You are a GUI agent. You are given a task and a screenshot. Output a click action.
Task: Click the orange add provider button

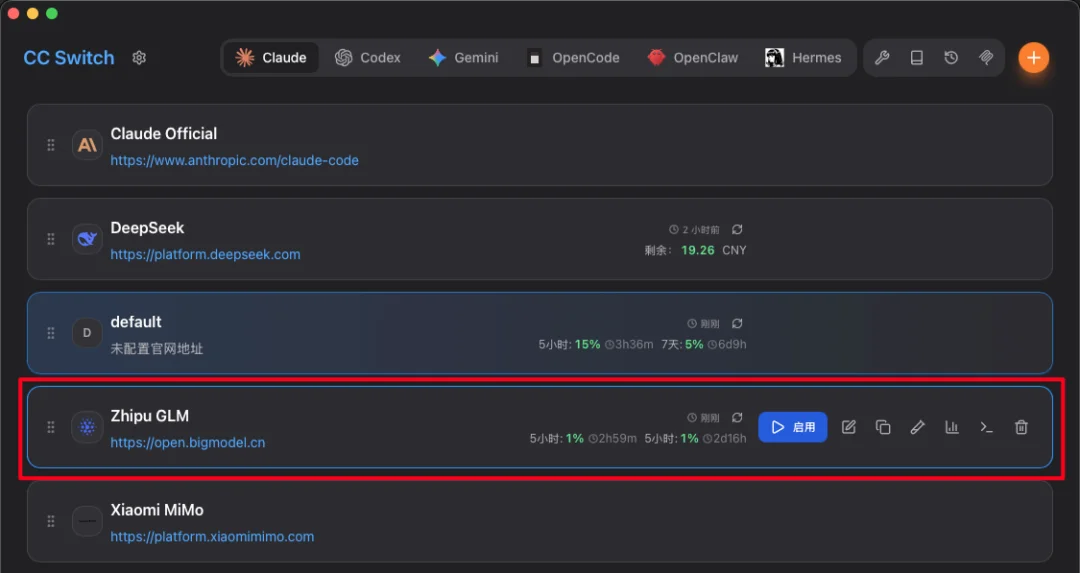tap(1033, 58)
